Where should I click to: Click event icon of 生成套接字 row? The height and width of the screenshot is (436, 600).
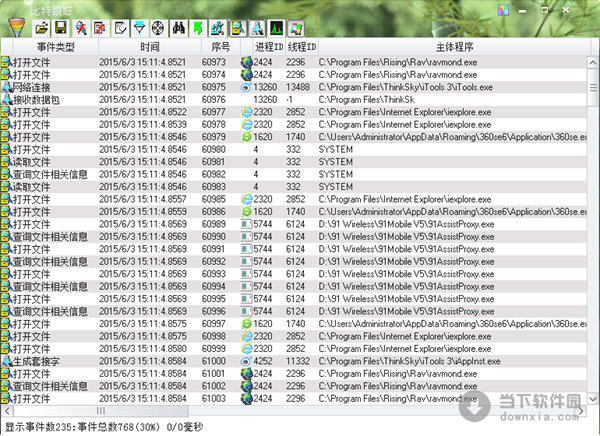pyautogui.click(x=7, y=361)
